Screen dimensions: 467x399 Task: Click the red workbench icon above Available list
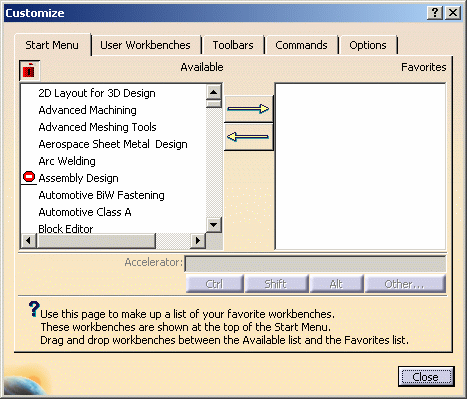[x=30, y=70]
